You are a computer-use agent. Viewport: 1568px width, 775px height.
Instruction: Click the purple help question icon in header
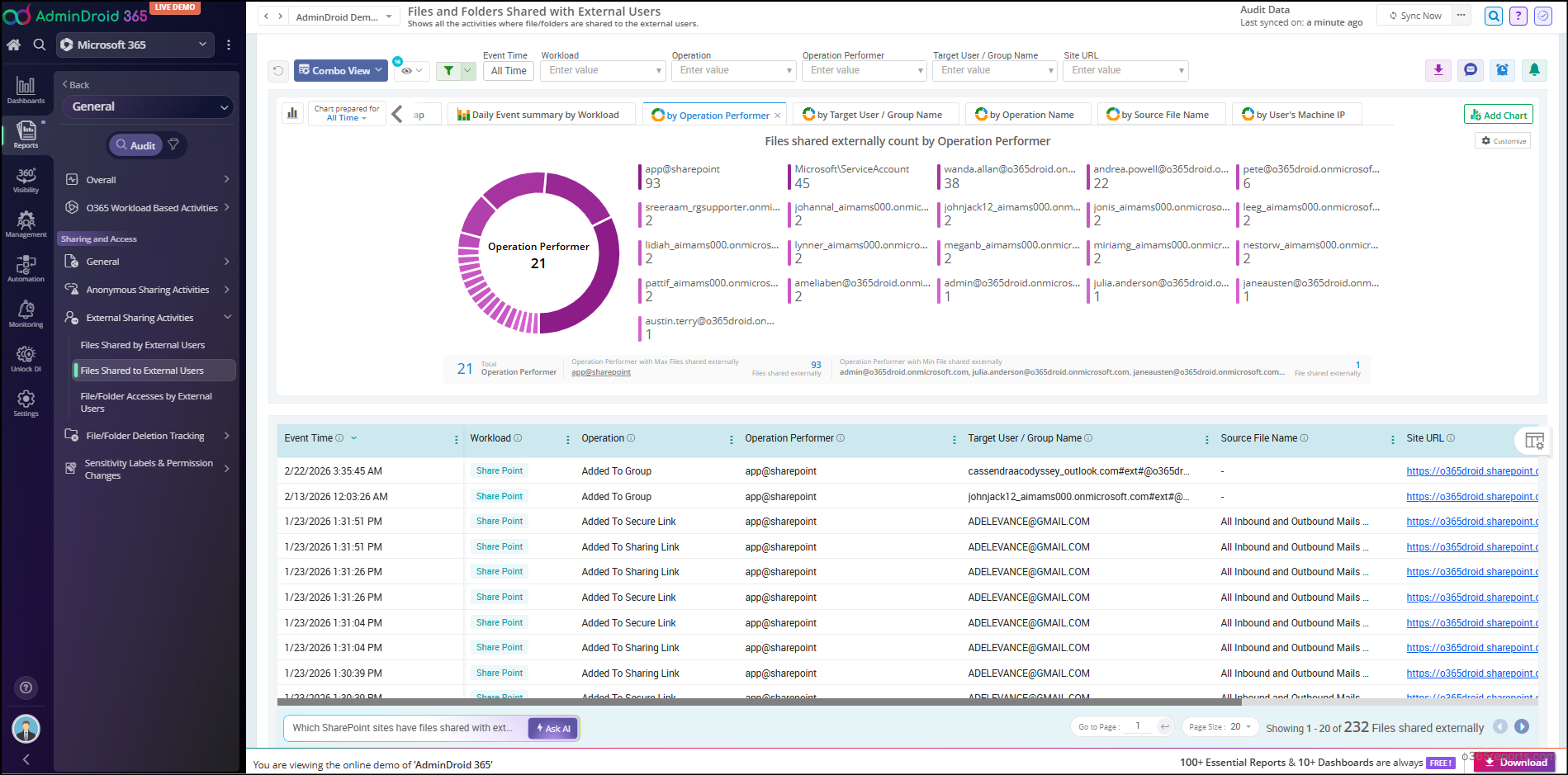[x=1518, y=16]
